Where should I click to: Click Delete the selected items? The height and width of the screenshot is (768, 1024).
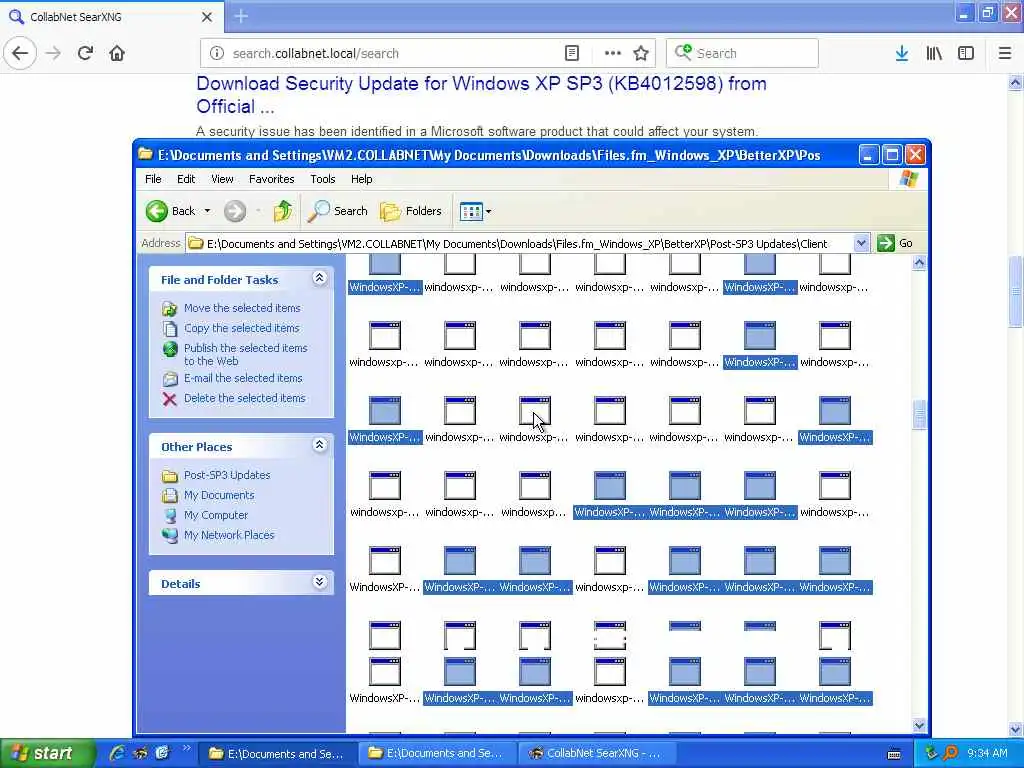tap(244, 398)
